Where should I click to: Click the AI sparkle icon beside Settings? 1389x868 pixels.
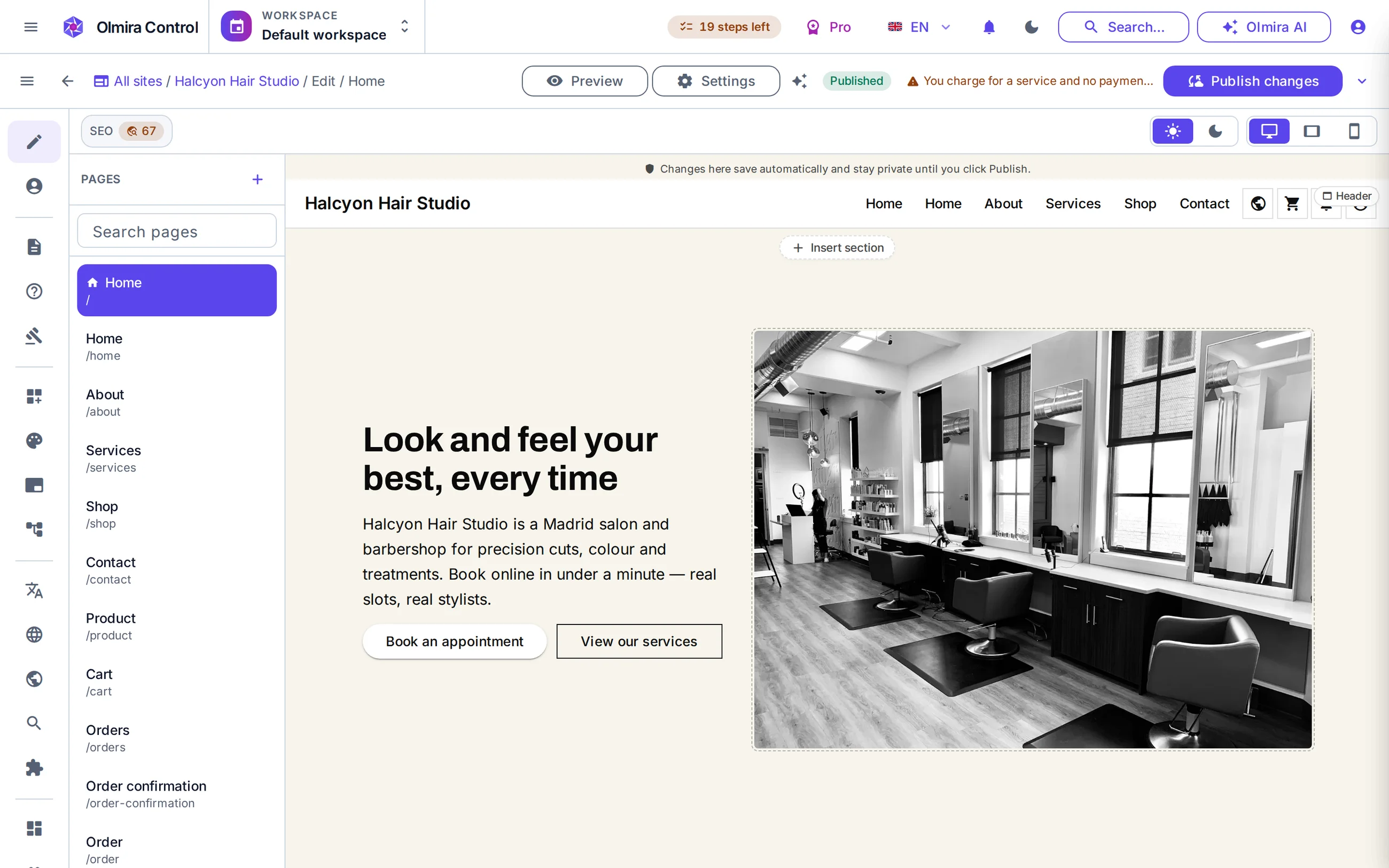point(800,81)
